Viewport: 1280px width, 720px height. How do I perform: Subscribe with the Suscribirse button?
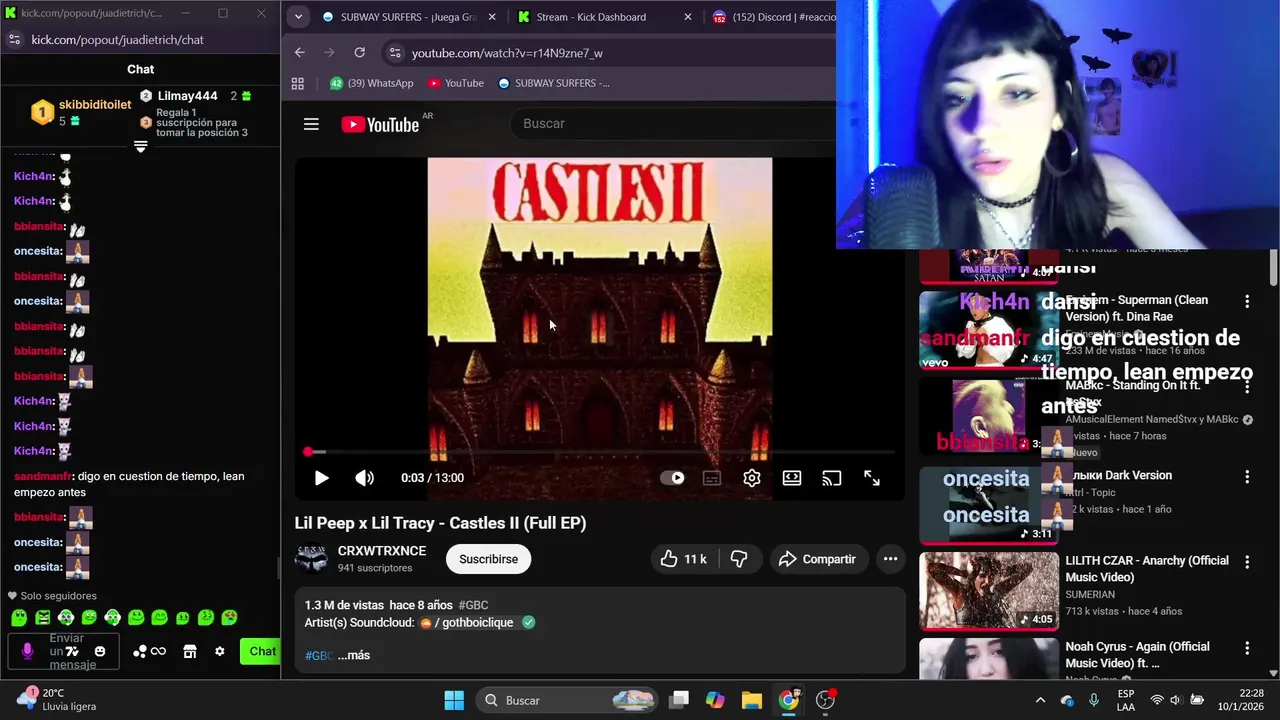[488, 559]
